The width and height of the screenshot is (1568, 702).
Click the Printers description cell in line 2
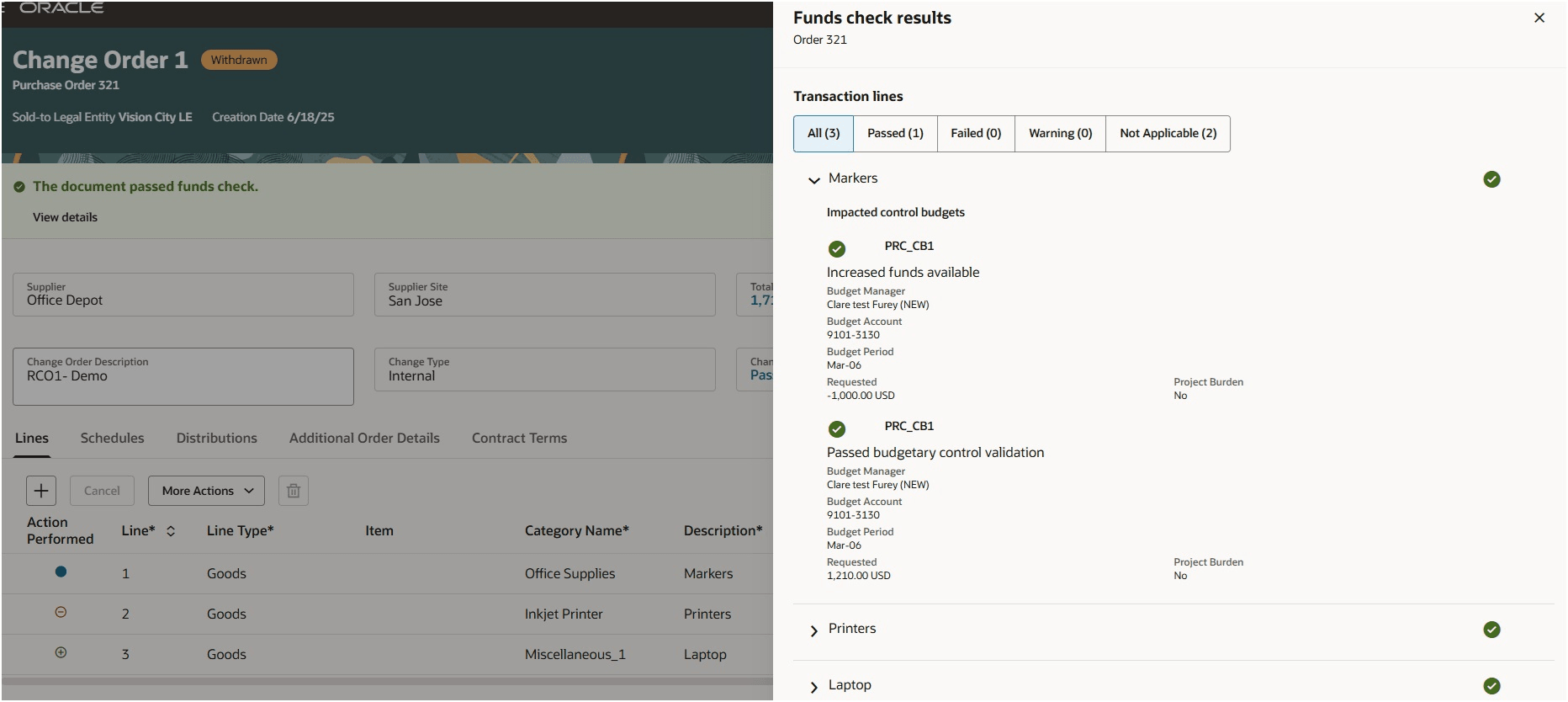(x=707, y=614)
